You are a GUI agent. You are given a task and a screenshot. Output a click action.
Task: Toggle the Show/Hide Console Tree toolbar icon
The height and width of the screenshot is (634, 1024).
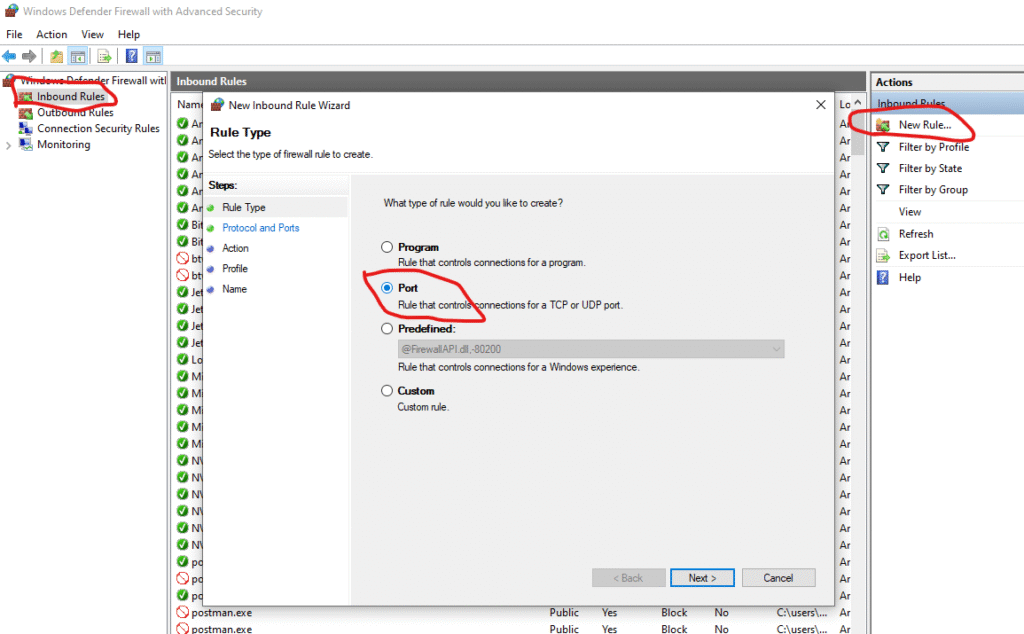click(78, 56)
